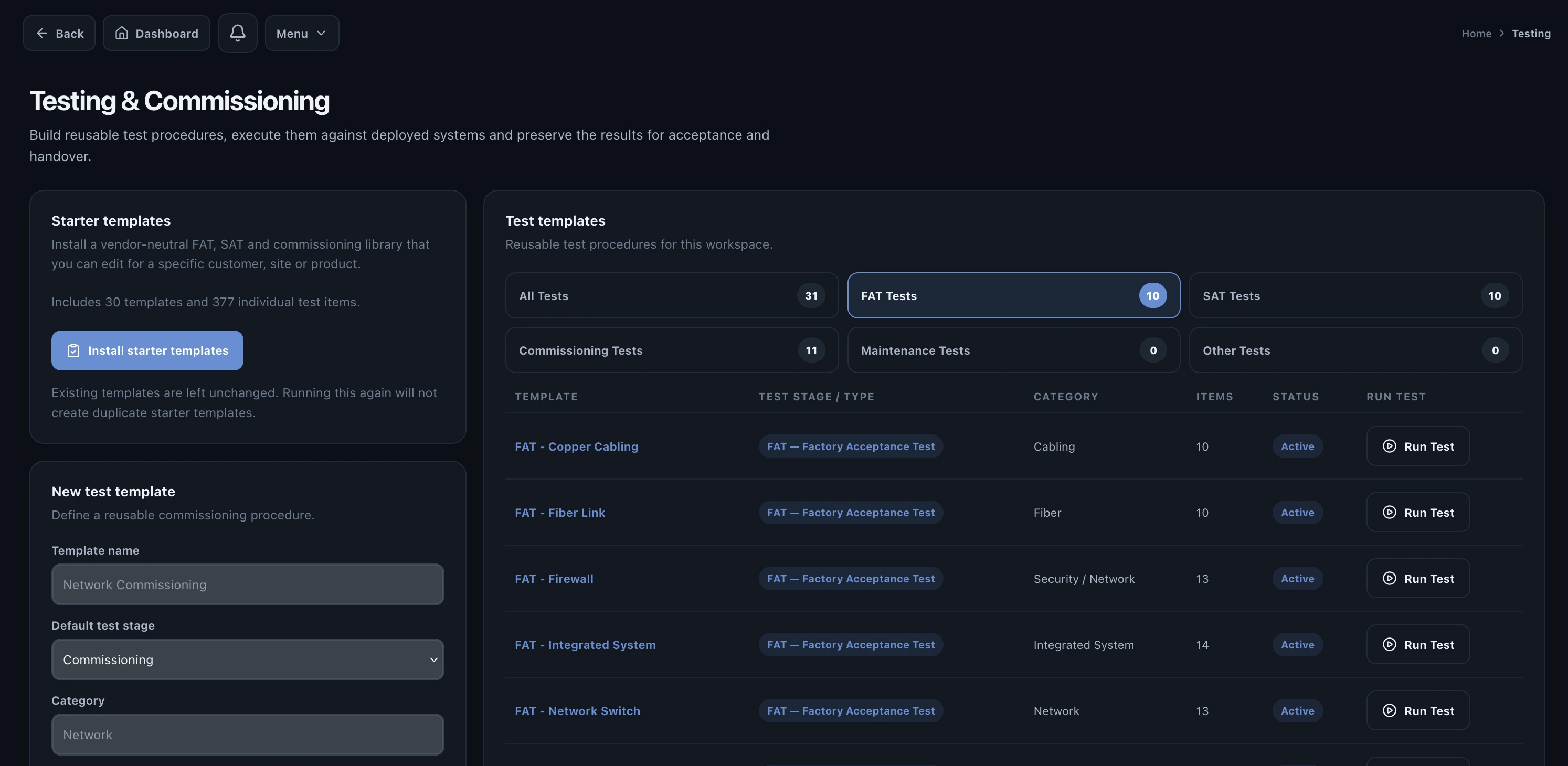The image size is (1568, 766).
Task: Run Test for FAT - Copper Cabling
Action: click(x=1417, y=446)
